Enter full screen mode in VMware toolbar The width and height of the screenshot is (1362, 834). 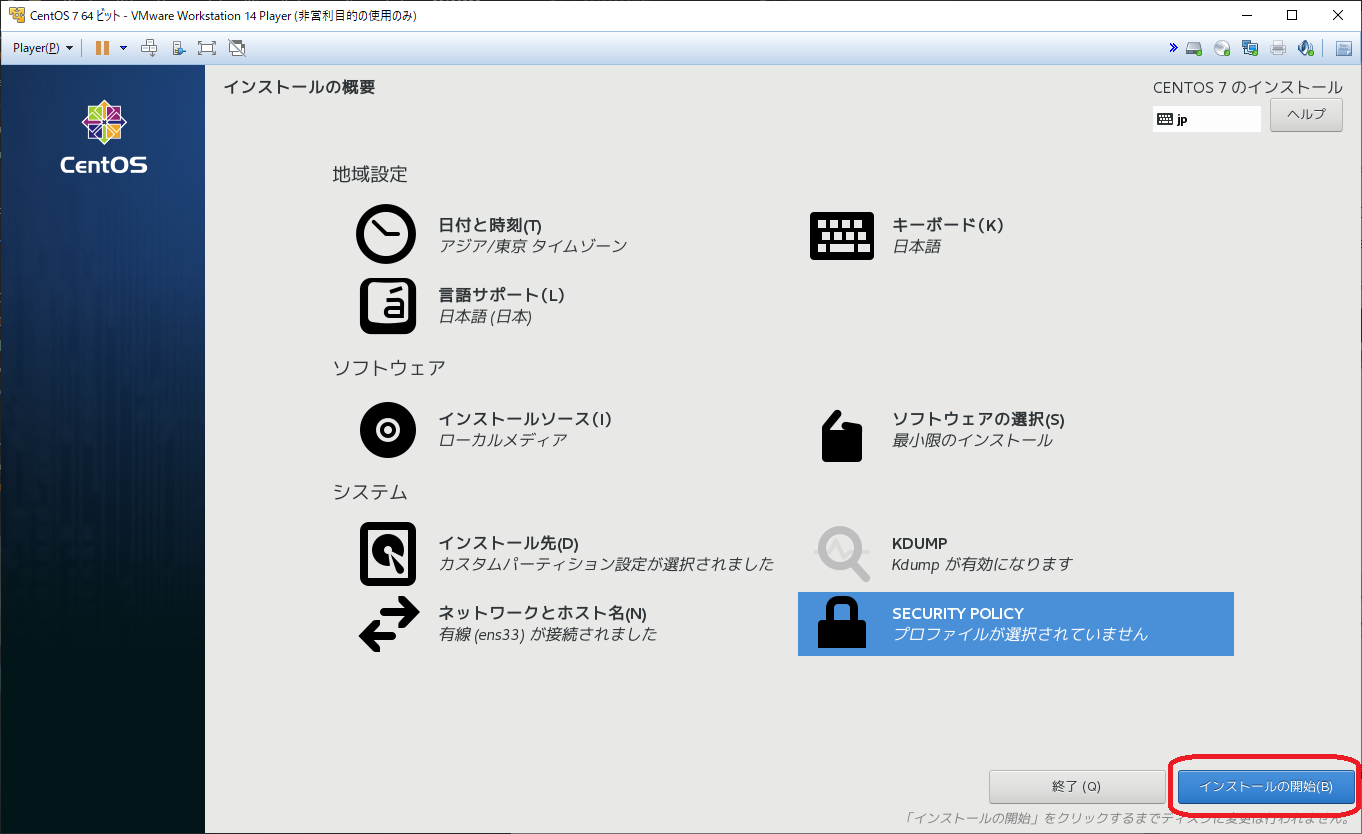[207, 48]
